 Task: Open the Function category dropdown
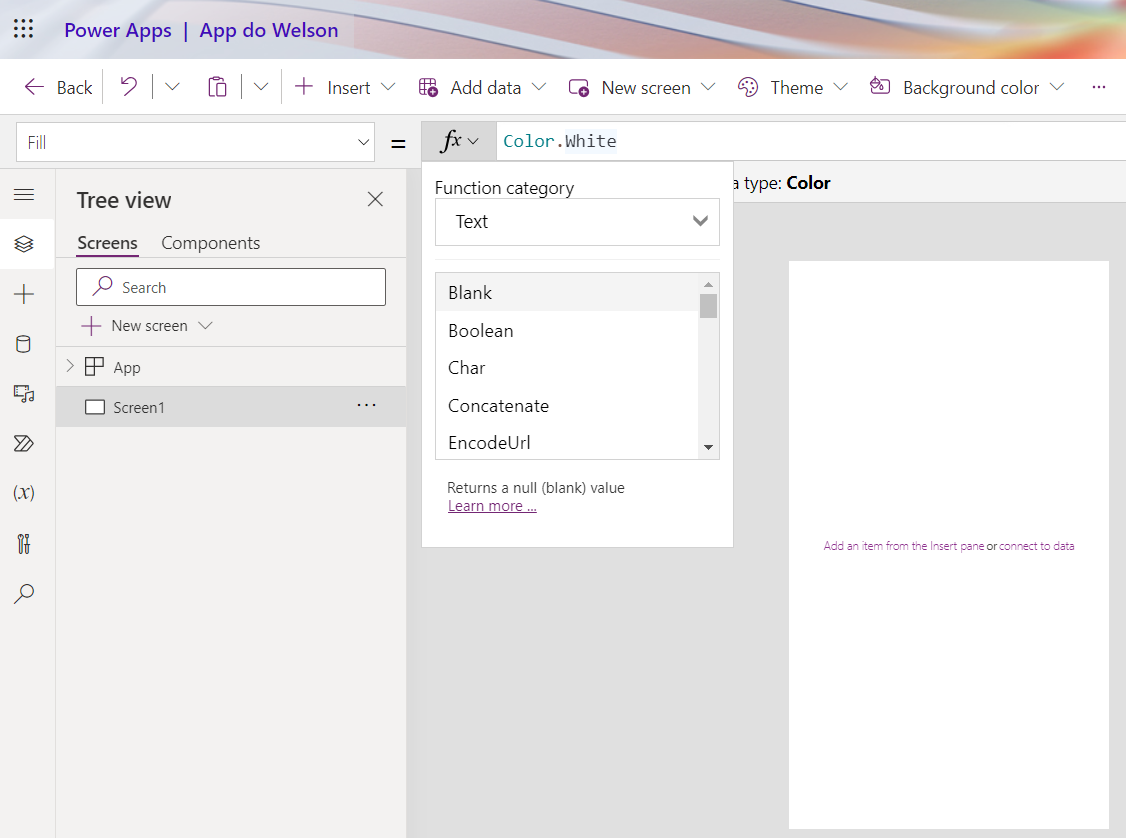click(577, 222)
